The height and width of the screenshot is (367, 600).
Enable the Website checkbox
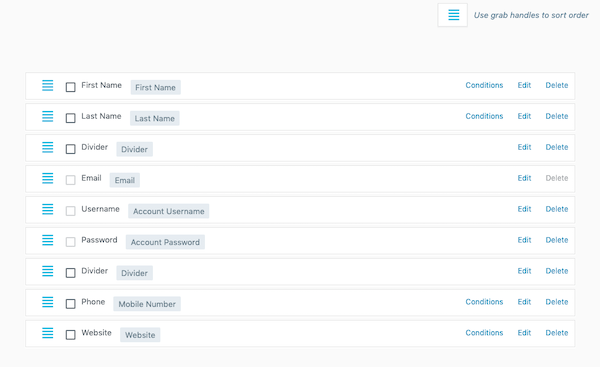[x=70, y=335]
